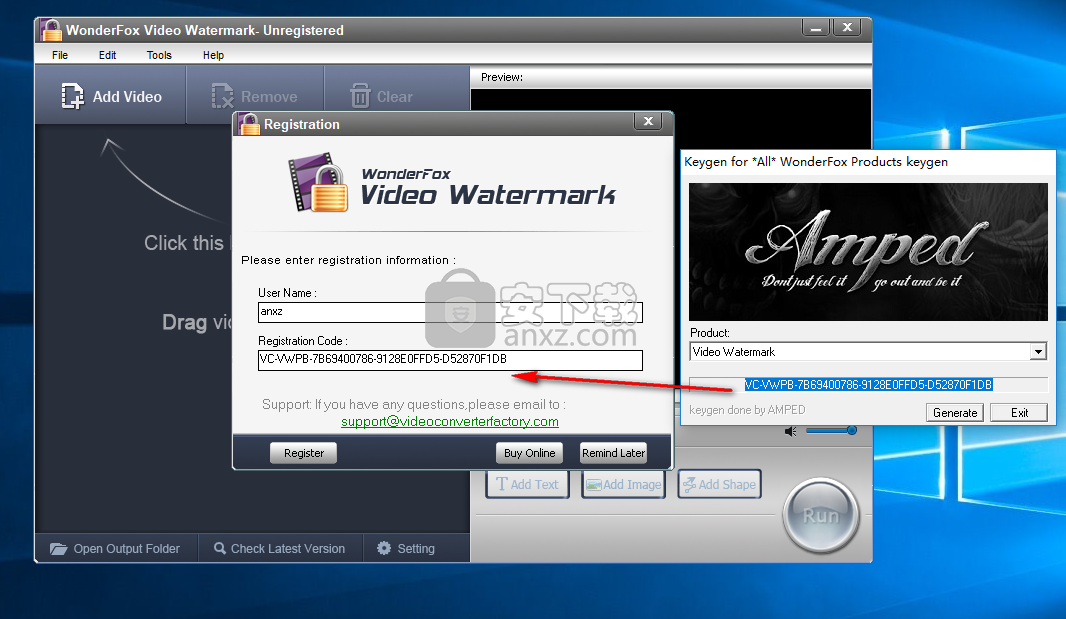
Task: Click the Registration dialog title icon
Action: point(249,124)
